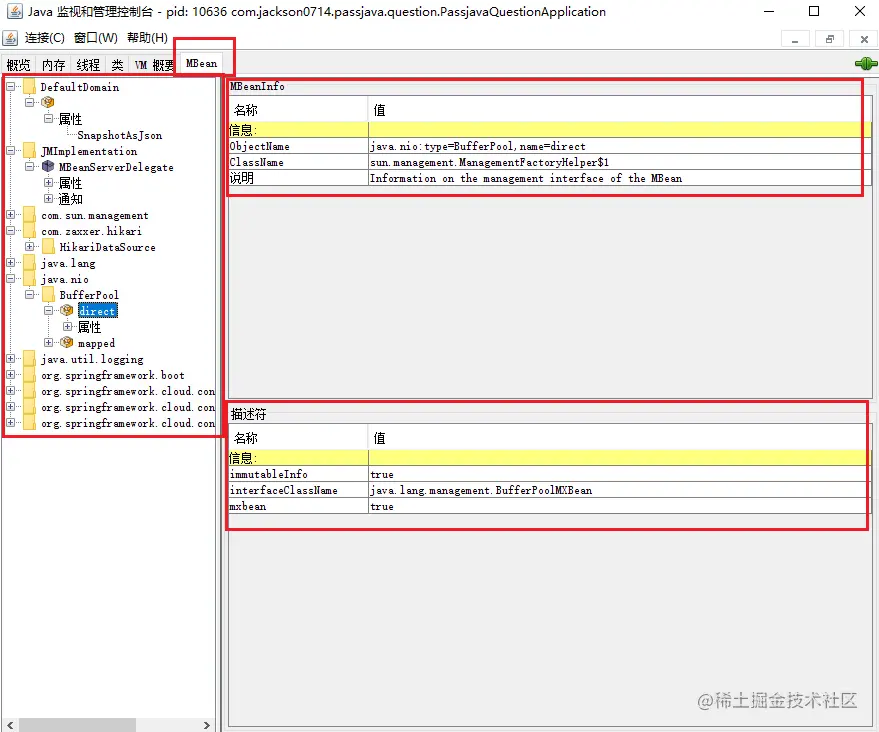Close the inner connection frame
The image size is (879, 732).
[x=864, y=39]
